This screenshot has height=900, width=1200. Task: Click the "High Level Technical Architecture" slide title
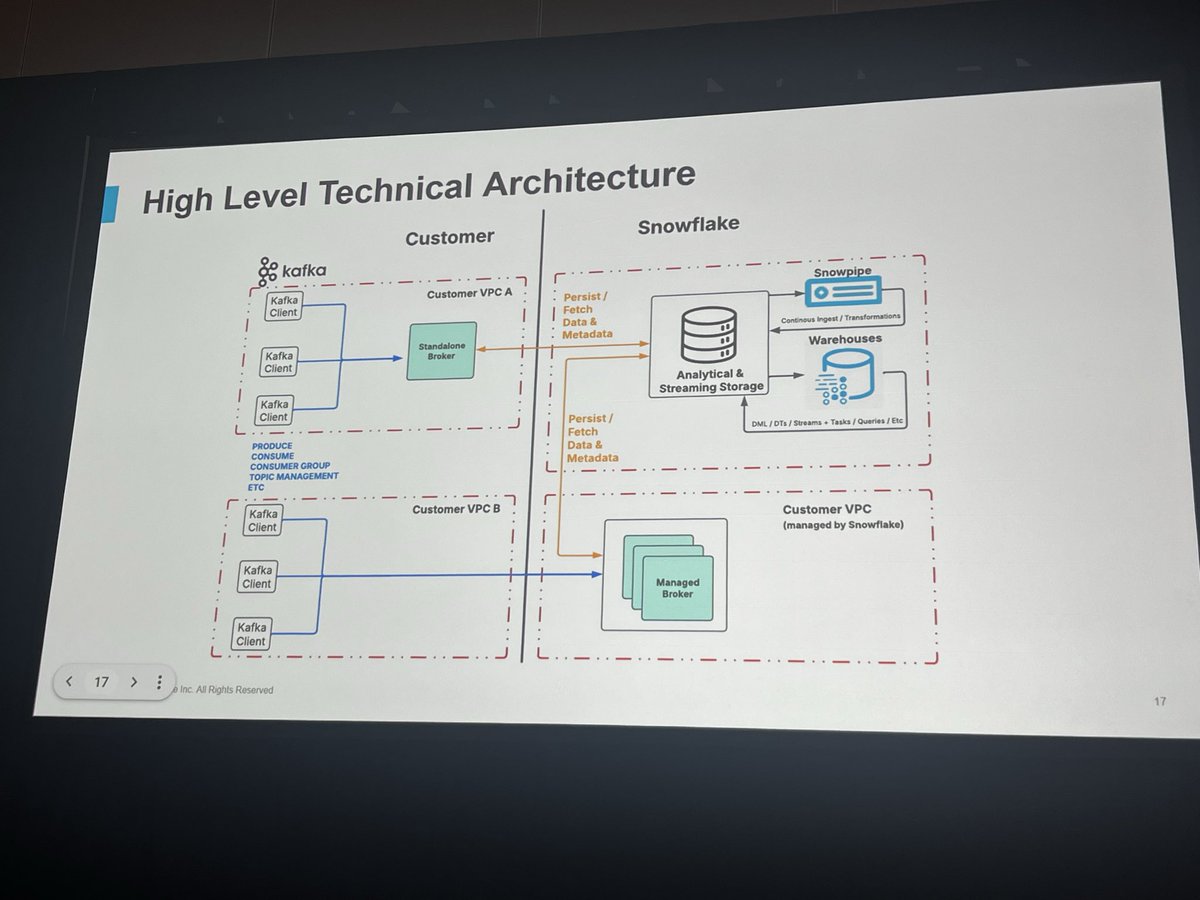[418, 189]
